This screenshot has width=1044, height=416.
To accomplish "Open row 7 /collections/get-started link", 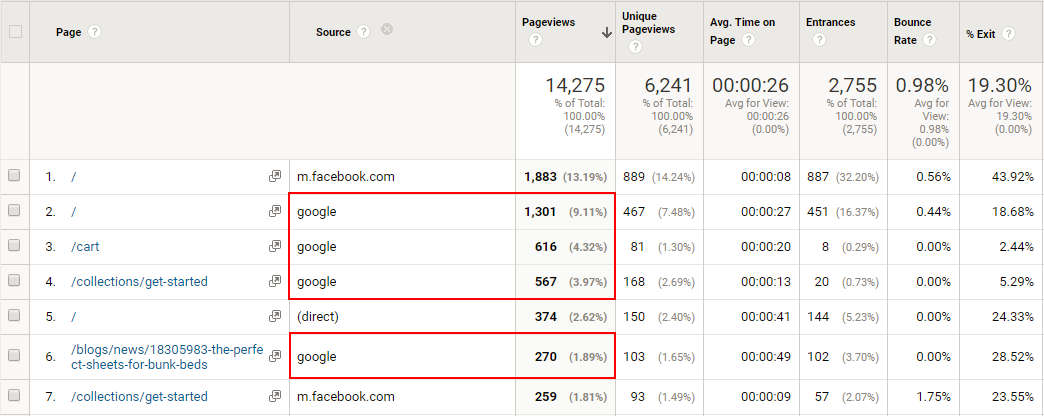I will tap(139, 397).
